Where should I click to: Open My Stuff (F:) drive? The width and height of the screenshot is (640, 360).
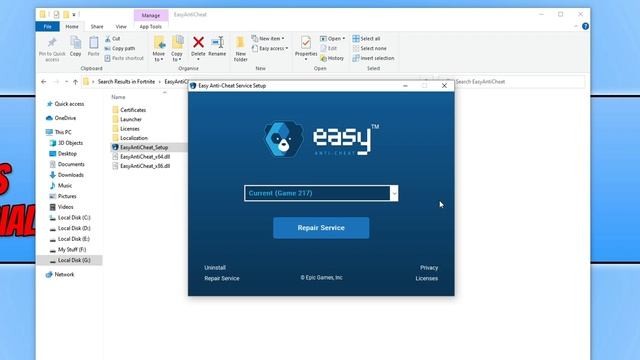pyautogui.click(x=68, y=249)
